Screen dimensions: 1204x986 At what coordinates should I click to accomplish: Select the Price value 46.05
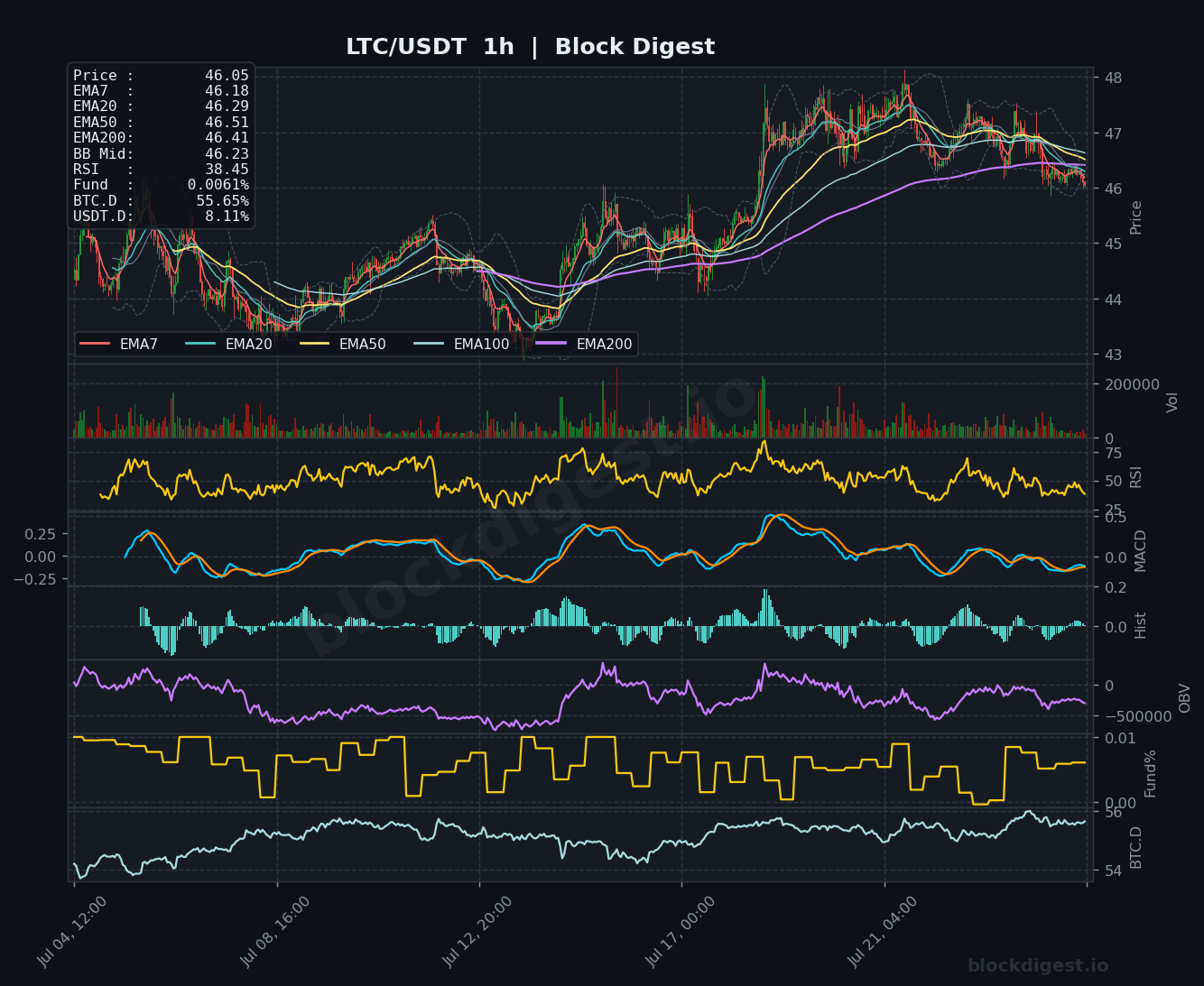(227, 76)
